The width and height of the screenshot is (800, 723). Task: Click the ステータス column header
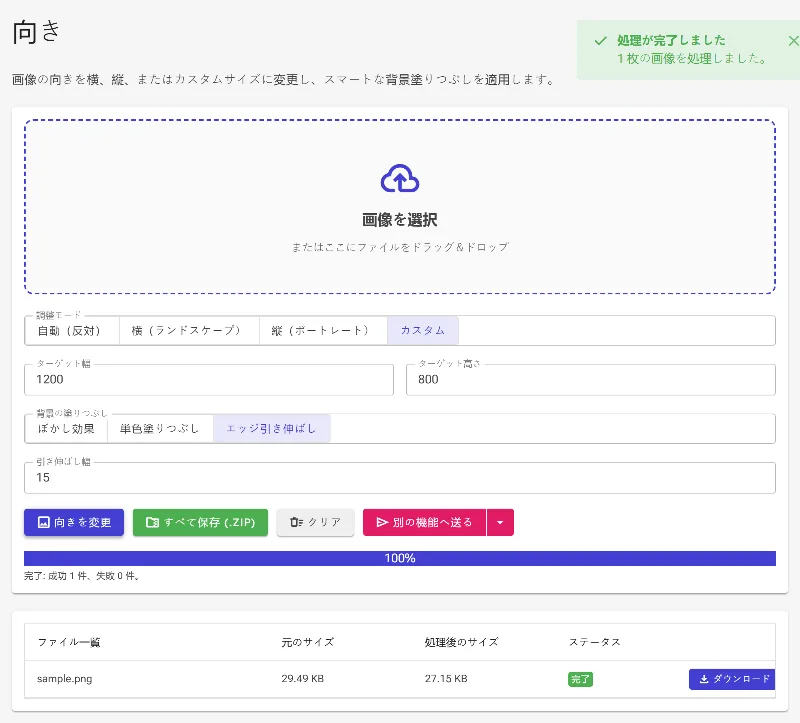click(595, 642)
